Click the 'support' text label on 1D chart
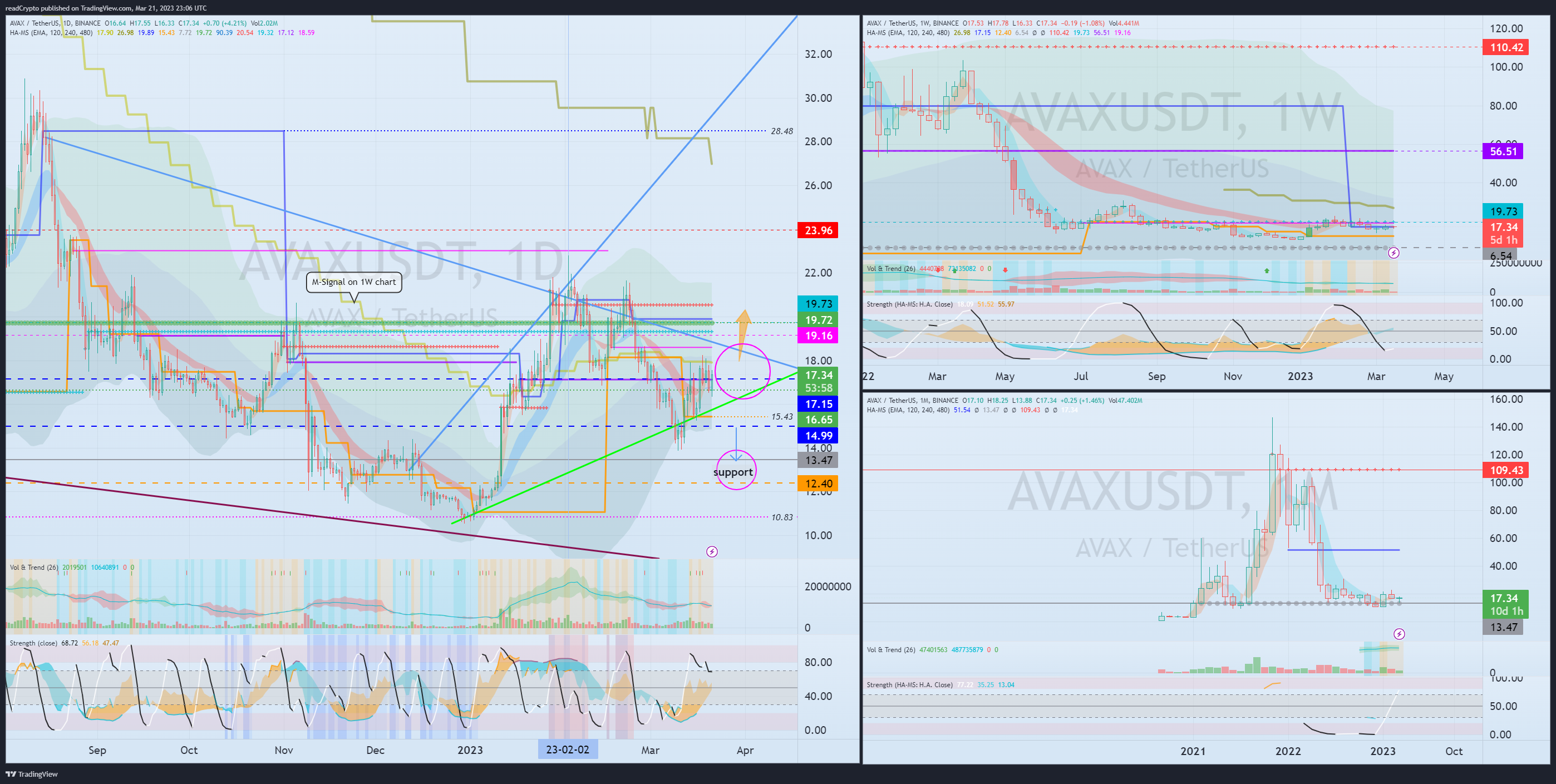 pos(733,472)
